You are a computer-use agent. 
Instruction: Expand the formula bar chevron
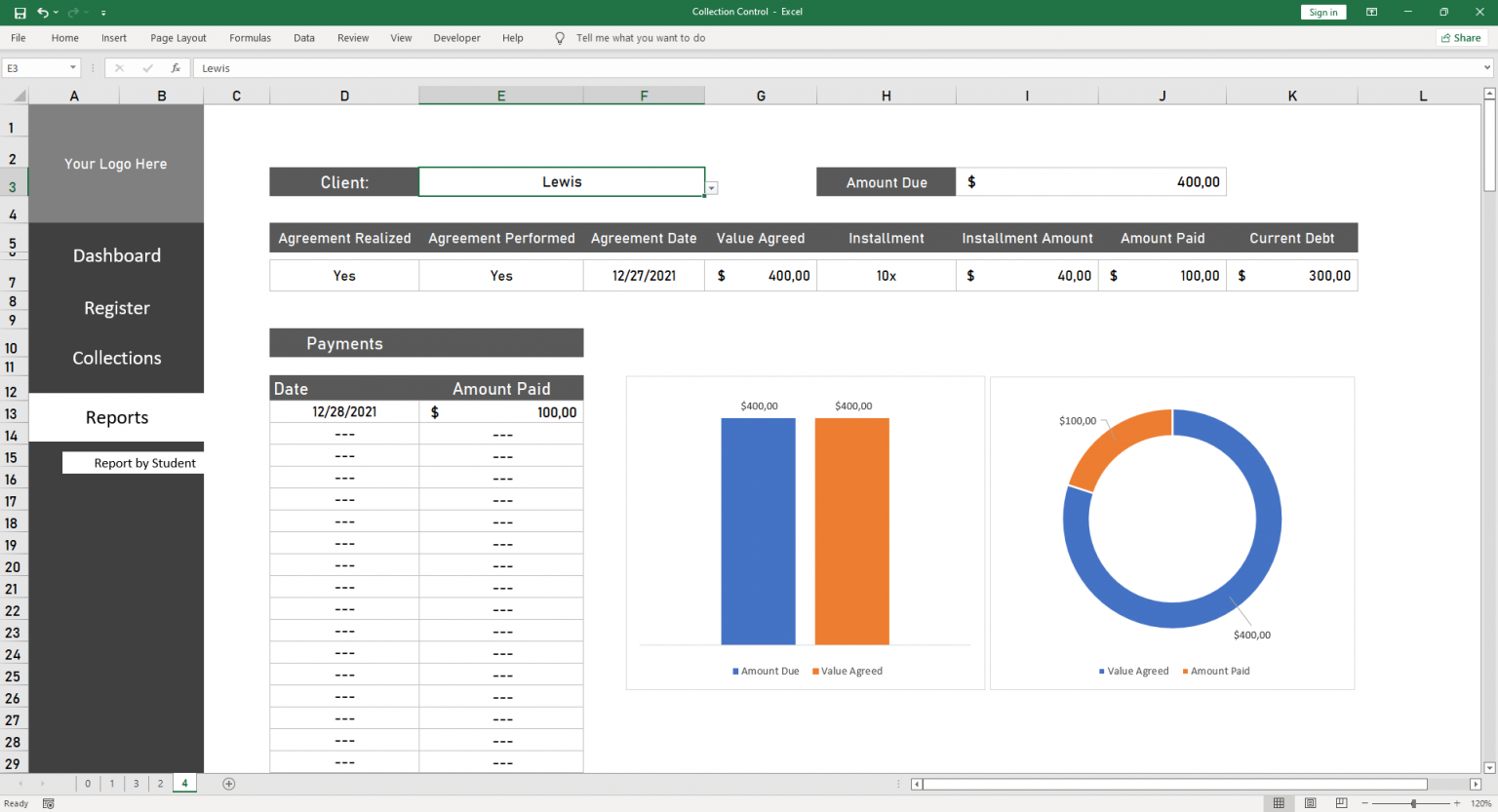(x=1487, y=68)
